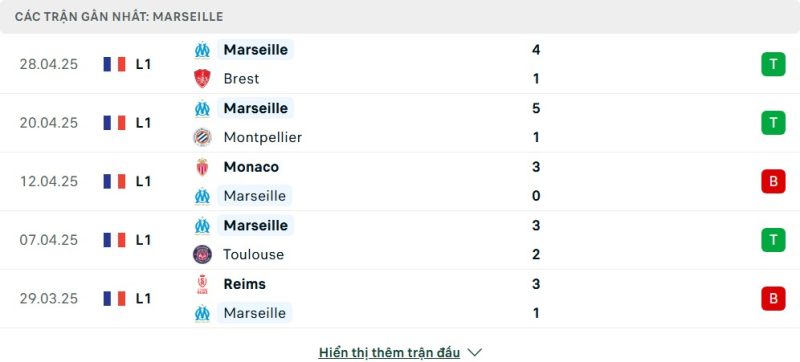This screenshot has width=800, height=362.
Task: Click French flag for the 29.03.25 match
Action: (x=114, y=298)
